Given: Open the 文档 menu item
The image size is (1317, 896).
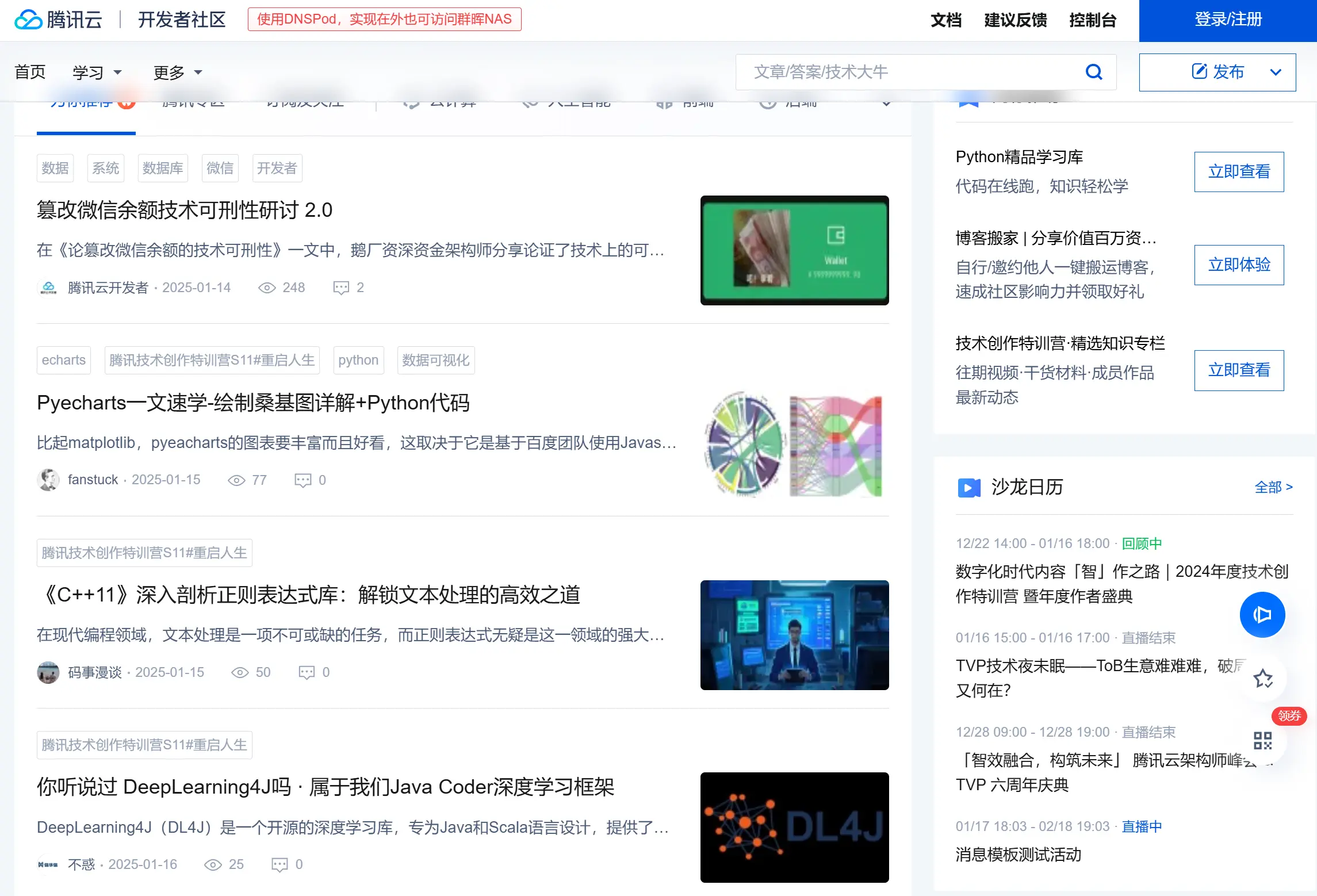Looking at the screenshot, I should [x=945, y=20].
